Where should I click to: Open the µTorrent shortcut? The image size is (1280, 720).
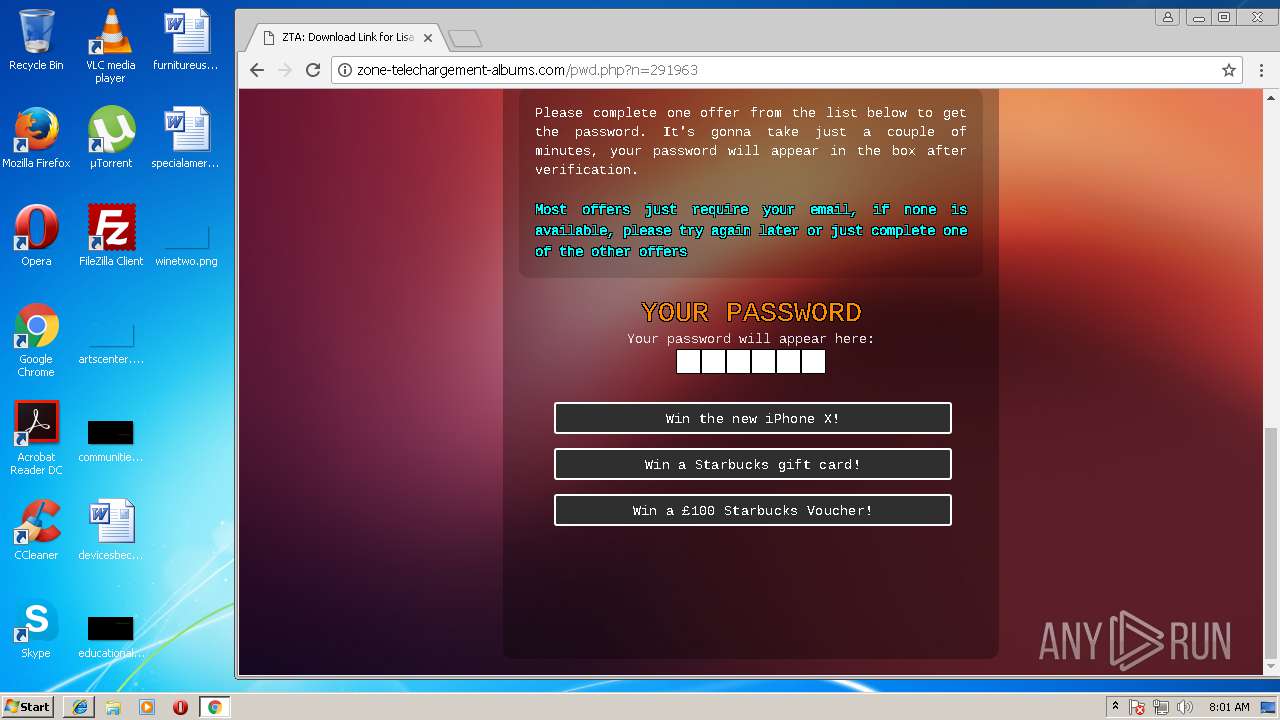111,138
